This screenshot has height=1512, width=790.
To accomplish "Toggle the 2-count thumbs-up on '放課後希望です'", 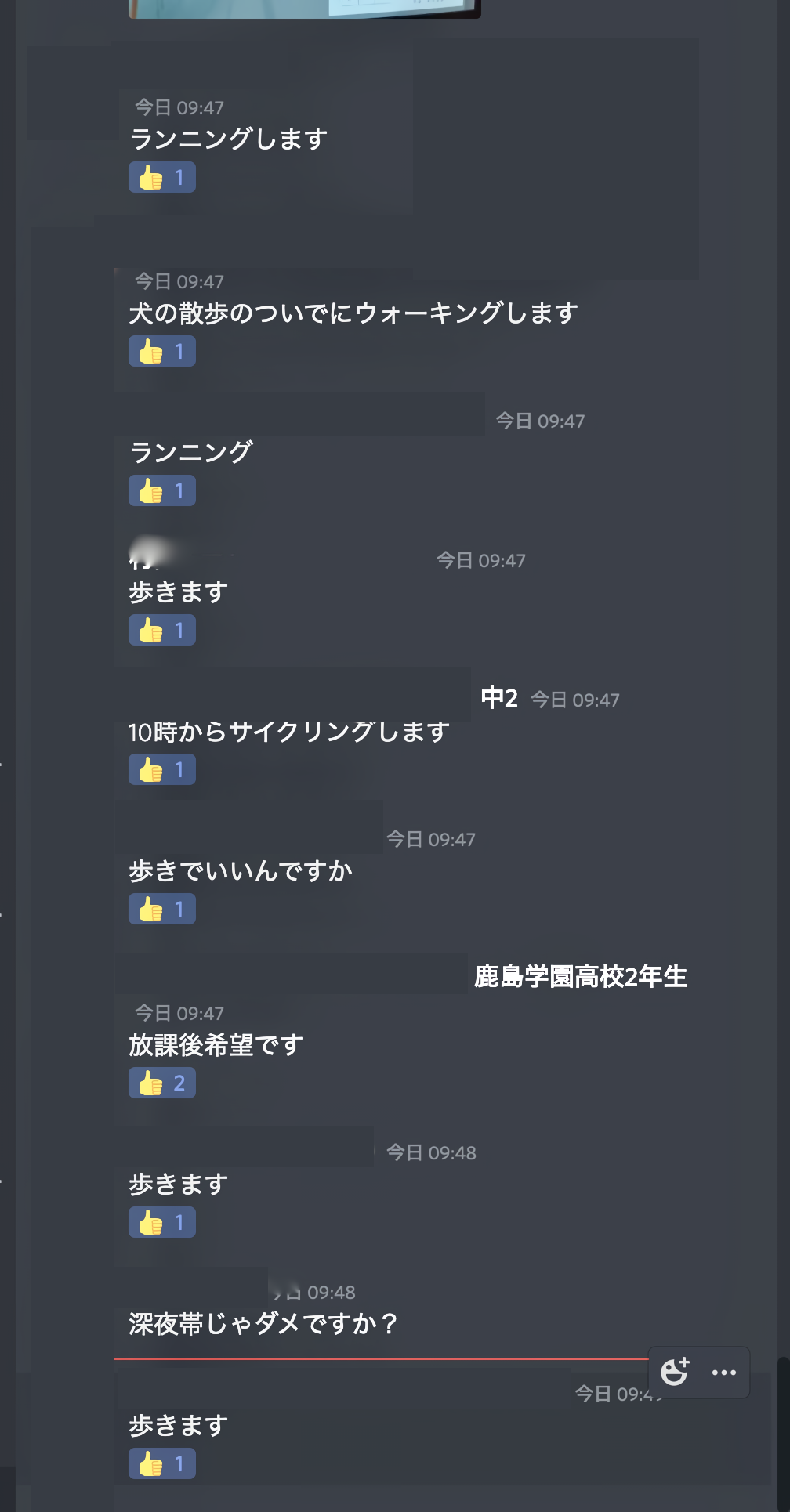I will pyautogui.click(x=162, y=1083).
